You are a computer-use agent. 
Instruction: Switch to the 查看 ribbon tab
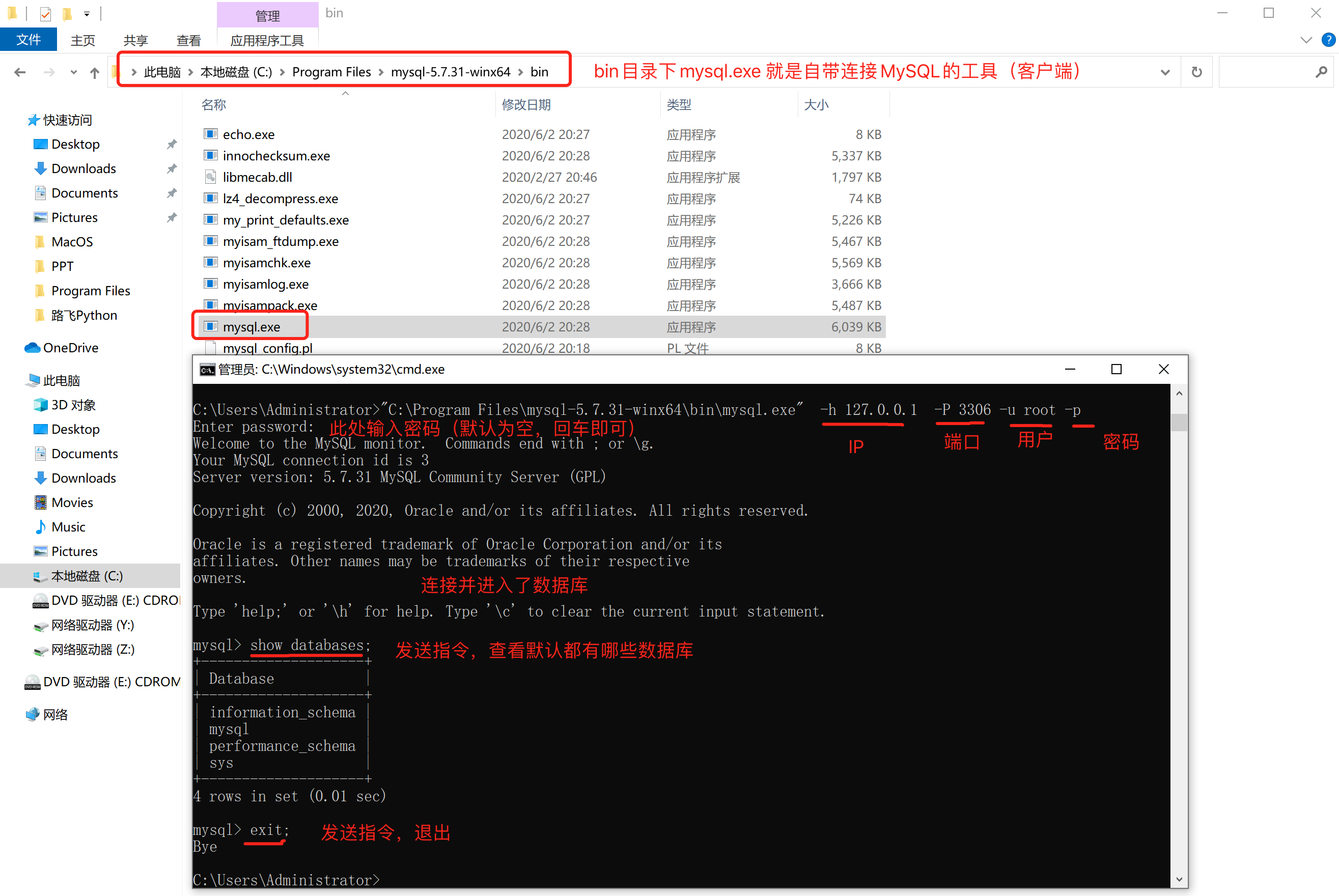point(188,40)
